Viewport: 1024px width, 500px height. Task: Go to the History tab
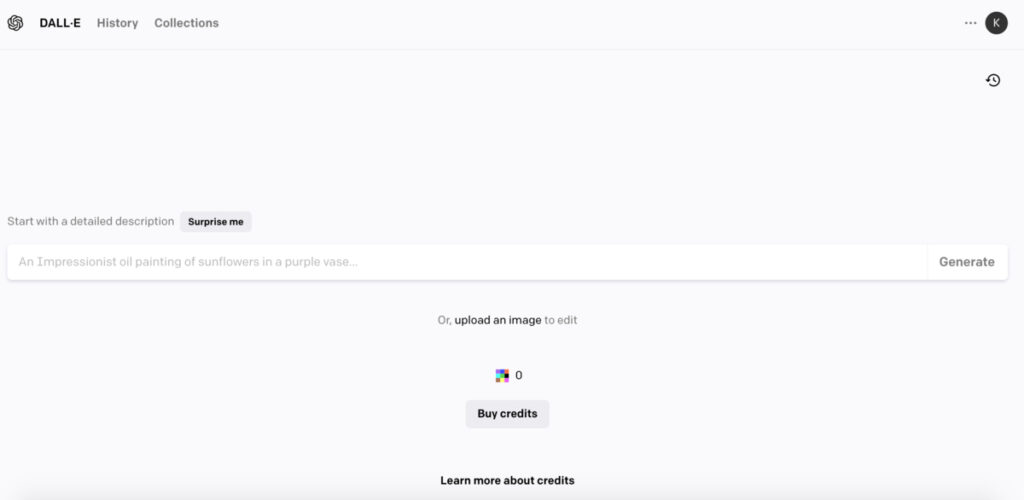click(117, 23)
